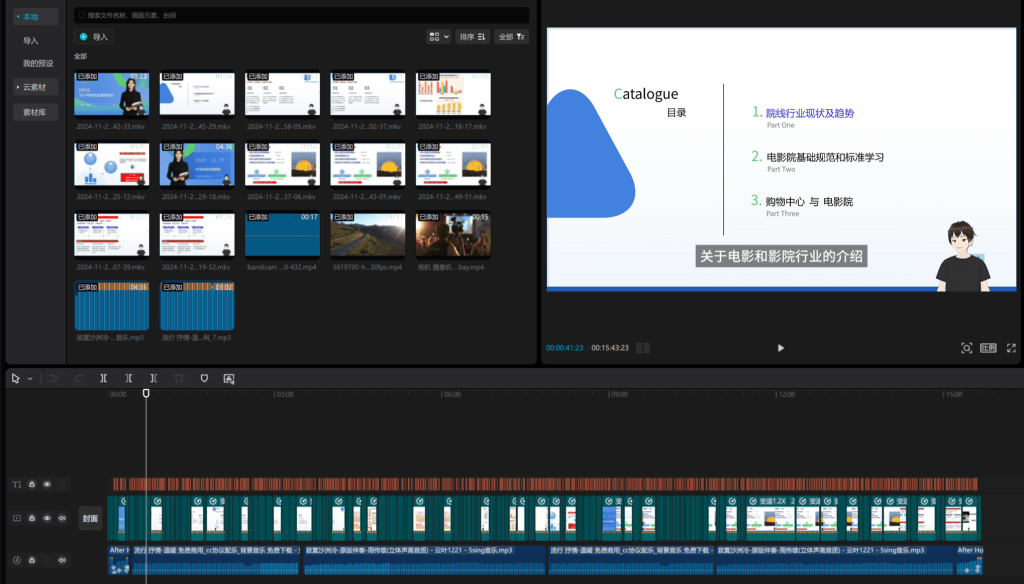The height and width of the screenshot is (584, 1024).
Task: Click the preview zoom scan icon
Action: click(967, 348)
